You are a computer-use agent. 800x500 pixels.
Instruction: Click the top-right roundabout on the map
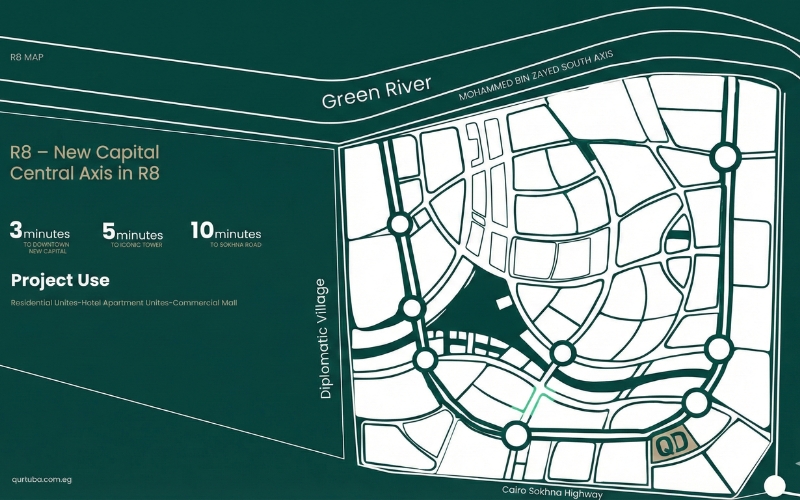[x=723, y=158]
